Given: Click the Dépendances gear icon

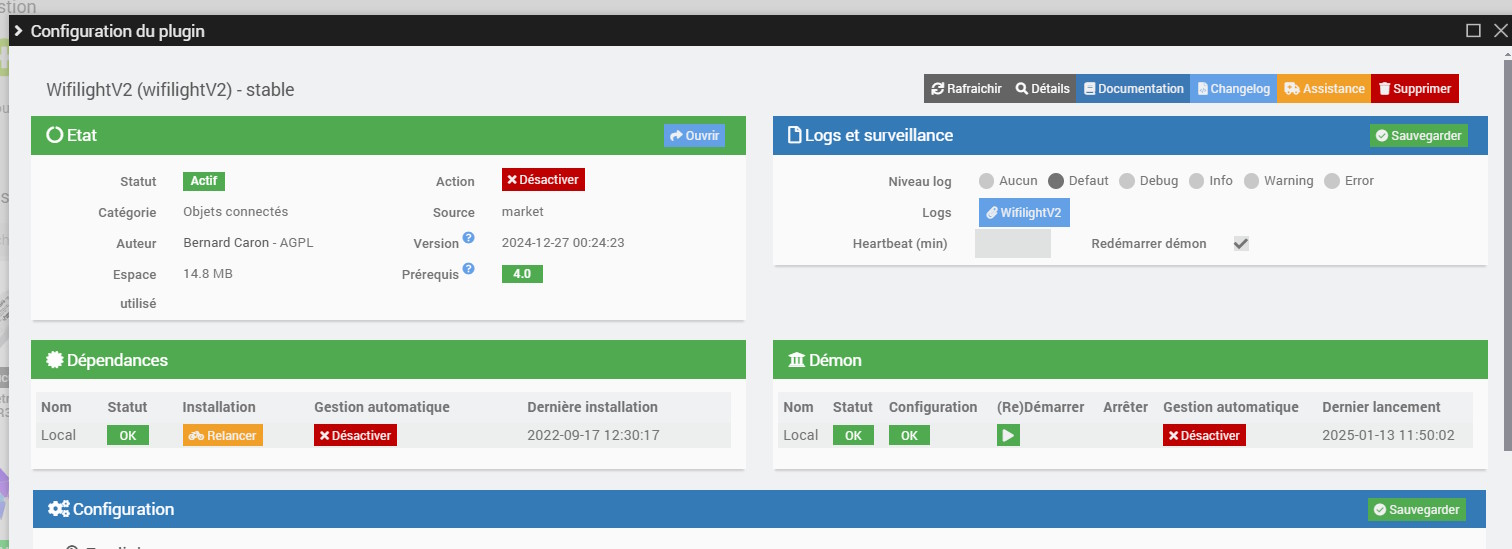Looking at the screenshot, I should point(55,360).
